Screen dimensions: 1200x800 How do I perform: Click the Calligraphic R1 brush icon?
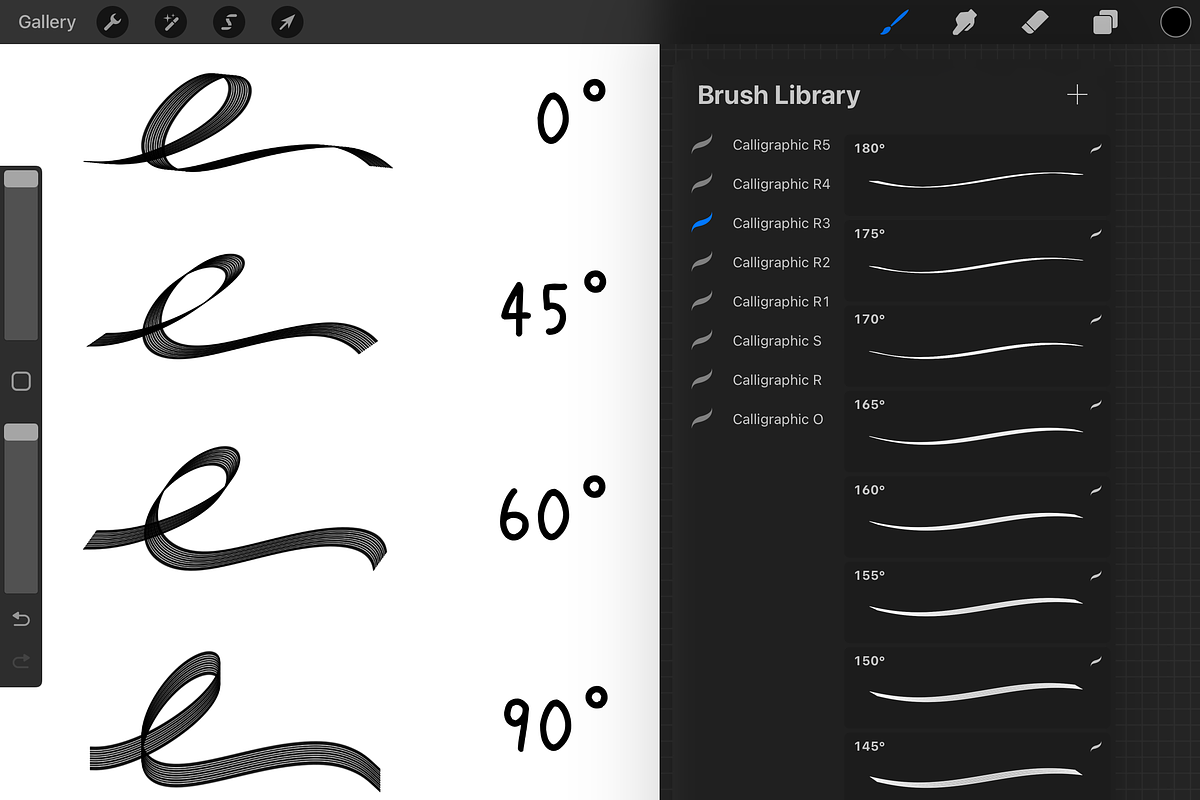702,300
